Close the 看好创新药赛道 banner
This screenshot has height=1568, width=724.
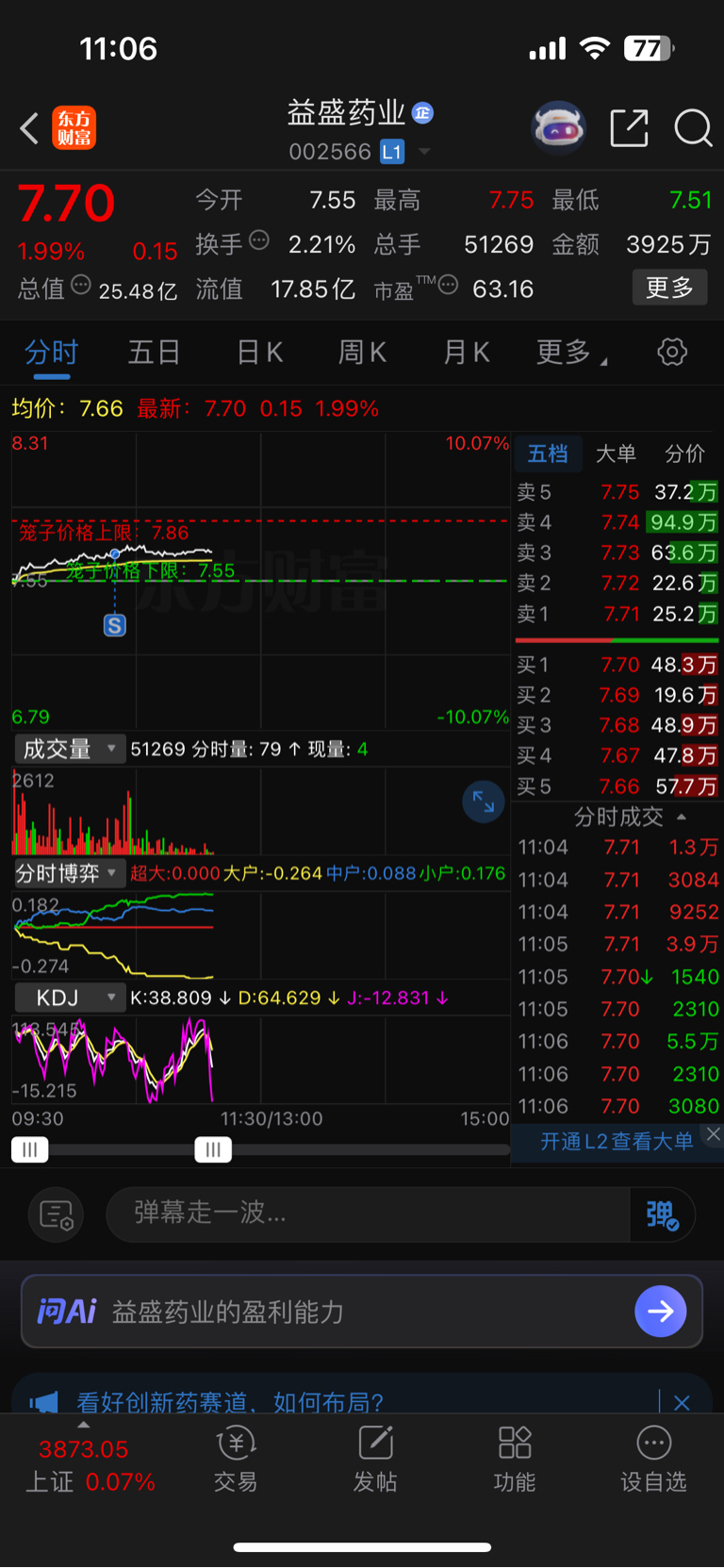[x=683, y=1403]
